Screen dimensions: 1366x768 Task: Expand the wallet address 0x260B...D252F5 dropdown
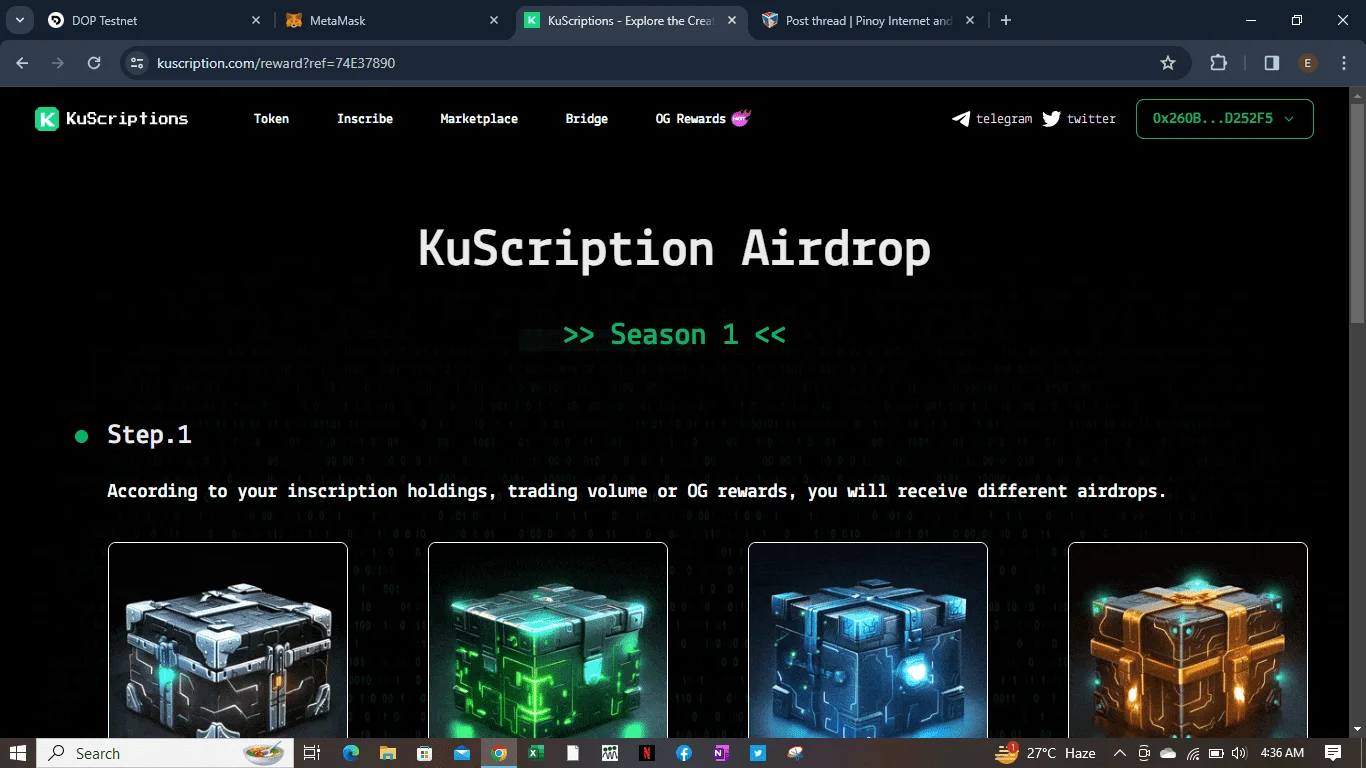[x=1224, y=119]
